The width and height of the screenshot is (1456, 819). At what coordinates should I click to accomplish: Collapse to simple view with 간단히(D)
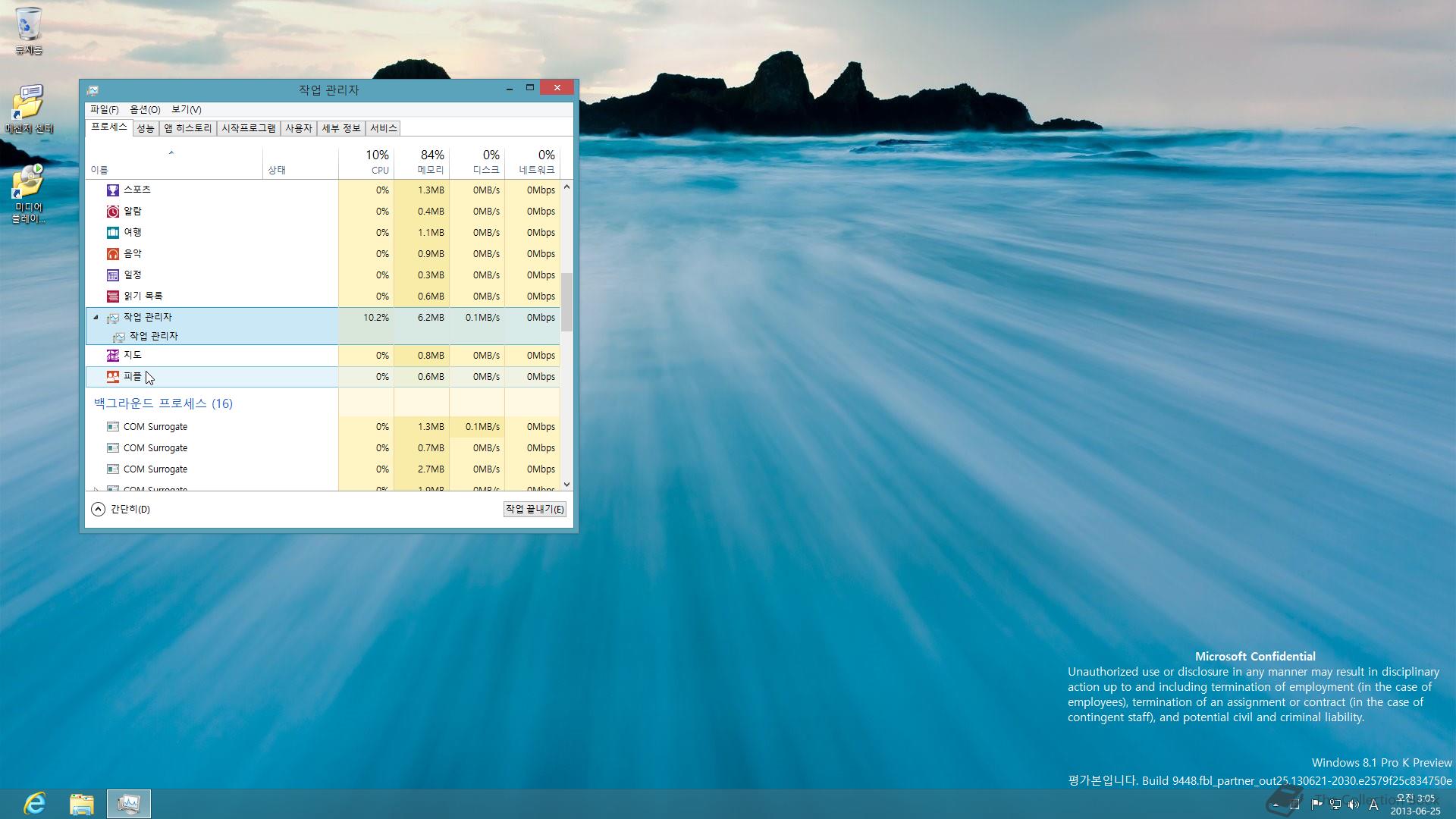click(x=121, y=510)
